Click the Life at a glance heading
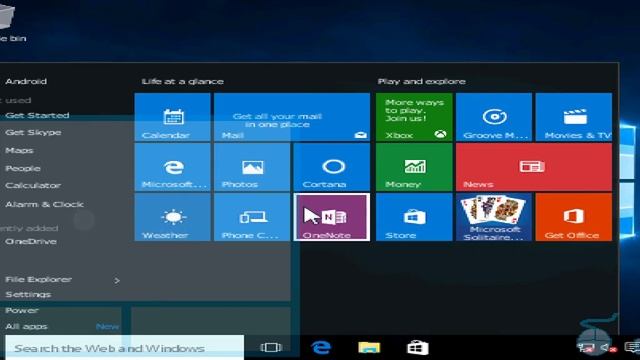Viewport: 640px width, 360px height. (182, 81)
